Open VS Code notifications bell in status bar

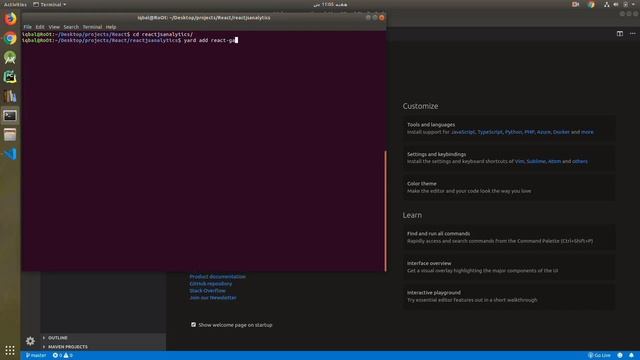coord(631,356)
